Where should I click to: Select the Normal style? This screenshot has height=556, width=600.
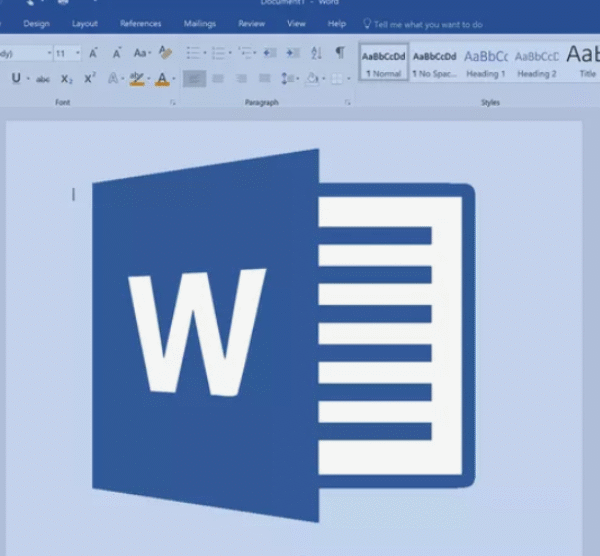pyautogui.click(x=384, y=62)
